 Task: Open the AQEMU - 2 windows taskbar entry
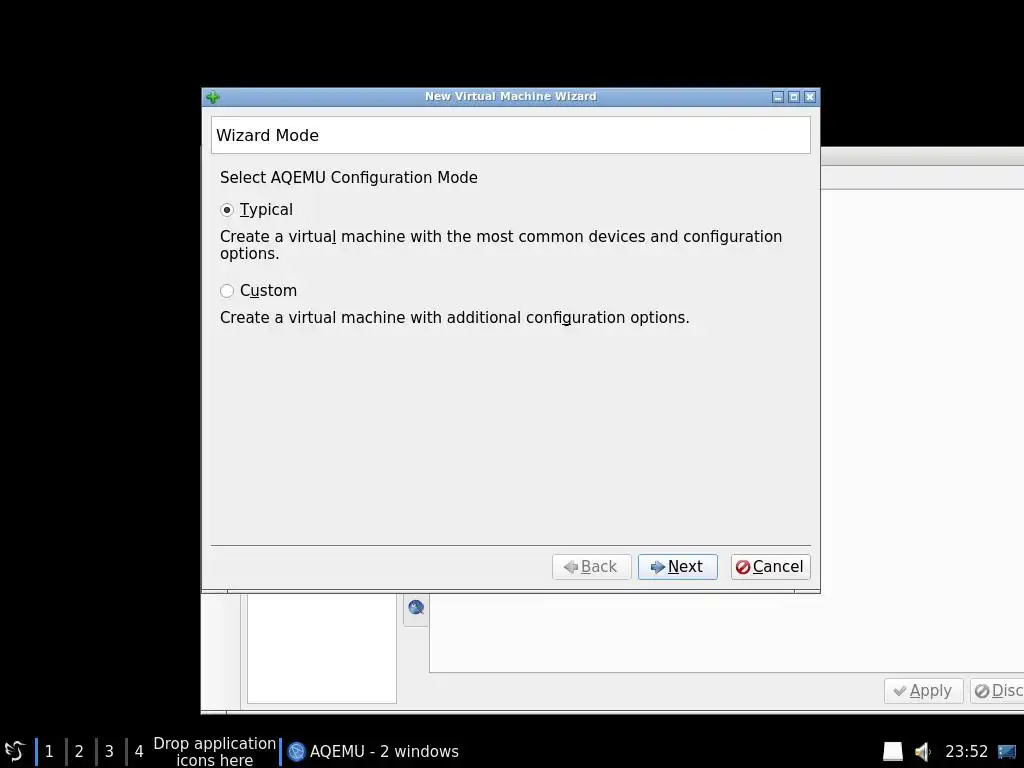click(374, 752)
